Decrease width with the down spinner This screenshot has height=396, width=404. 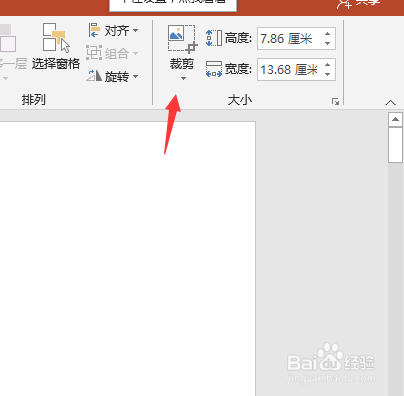[327, 75]
